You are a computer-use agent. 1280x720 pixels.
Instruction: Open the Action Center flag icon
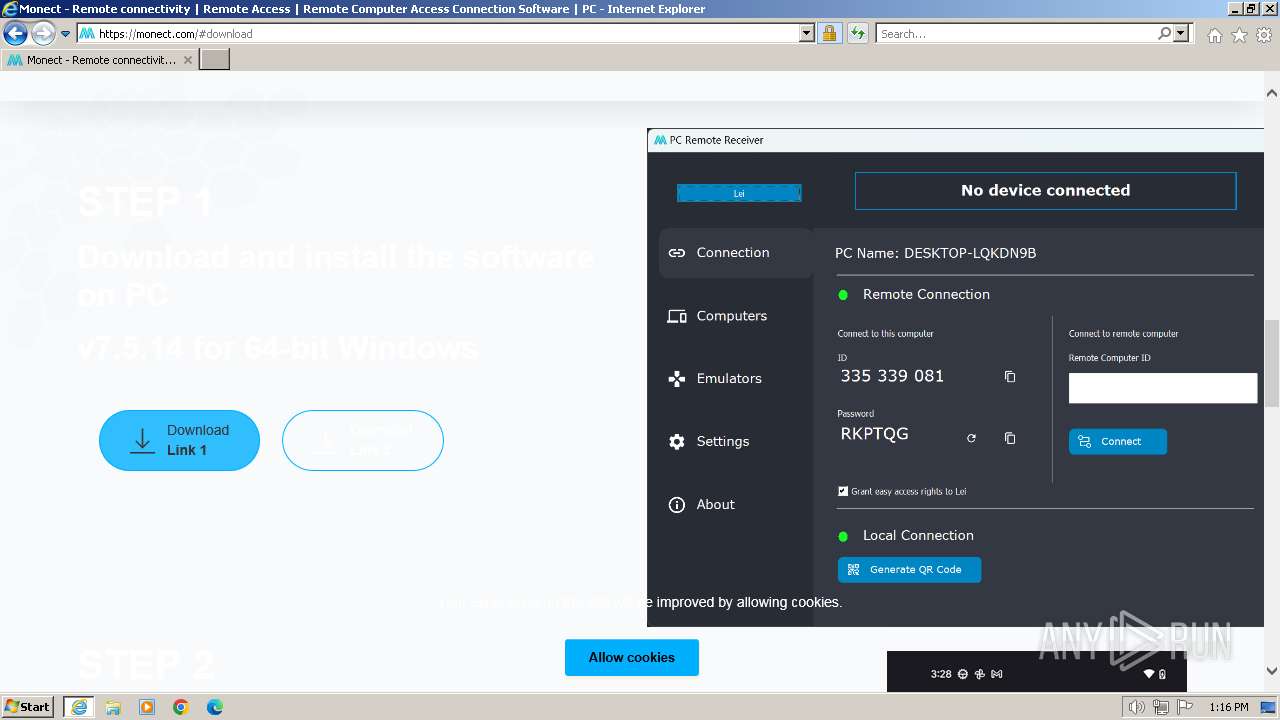coord(1184,707)
